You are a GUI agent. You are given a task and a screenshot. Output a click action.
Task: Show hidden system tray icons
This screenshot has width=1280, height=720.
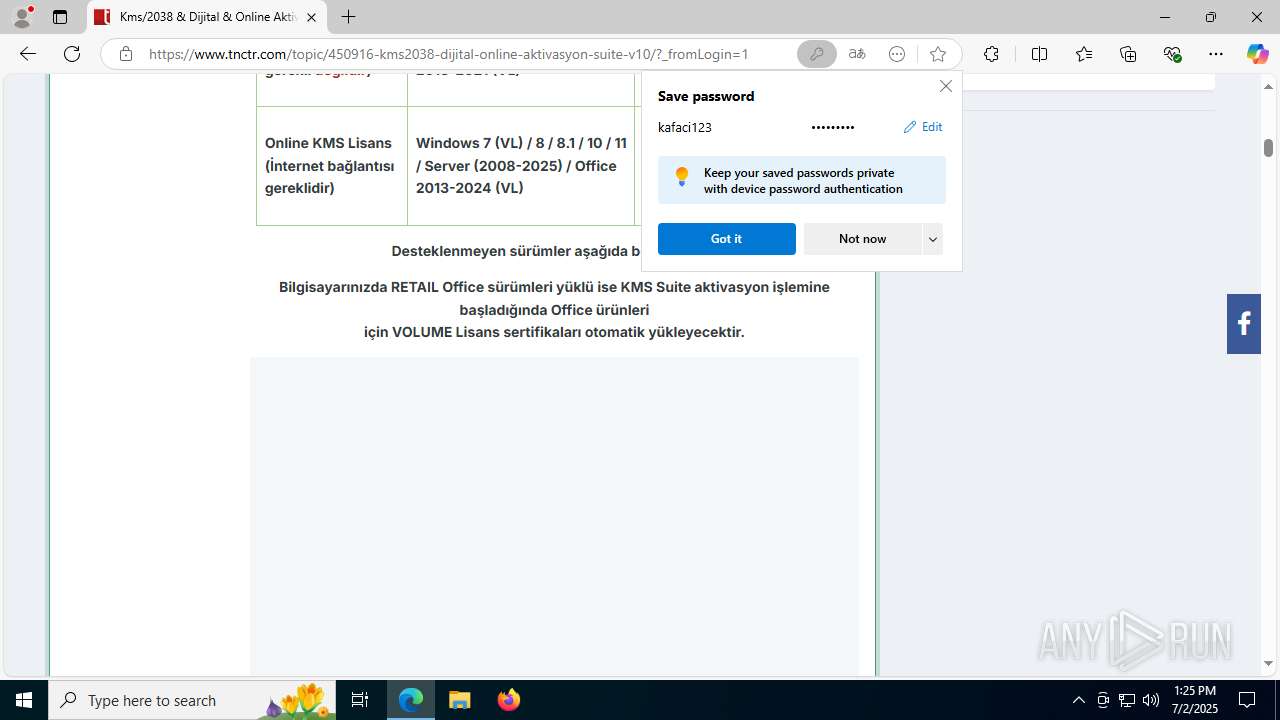pos(1078,700)
